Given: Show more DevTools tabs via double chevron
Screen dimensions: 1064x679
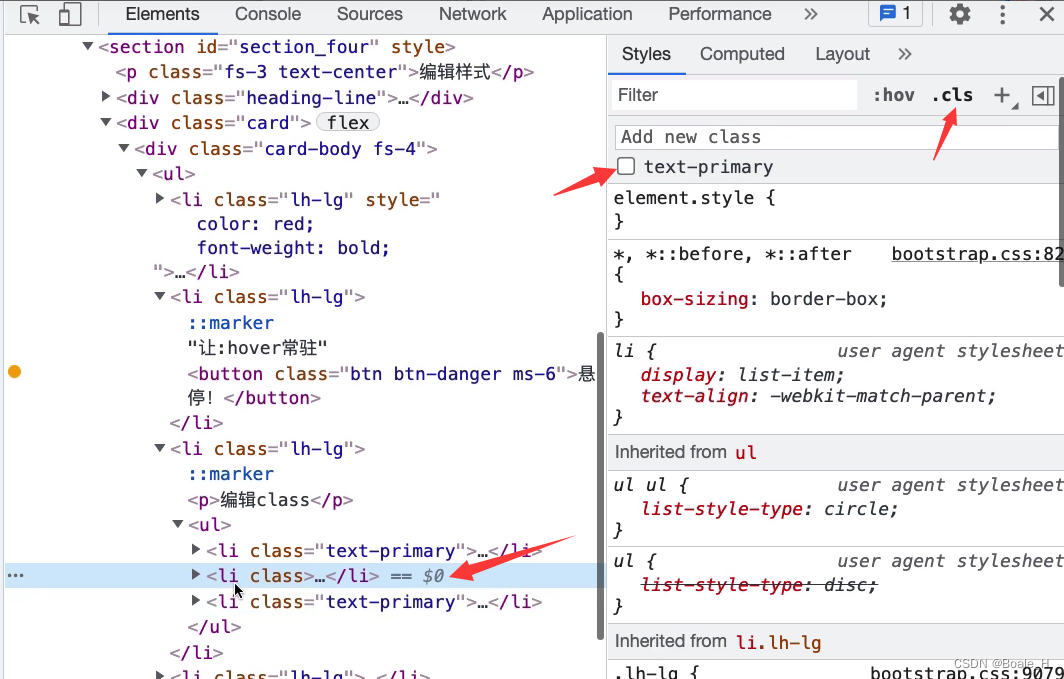Looking at the screenshot, I should (x=810, y=14).
